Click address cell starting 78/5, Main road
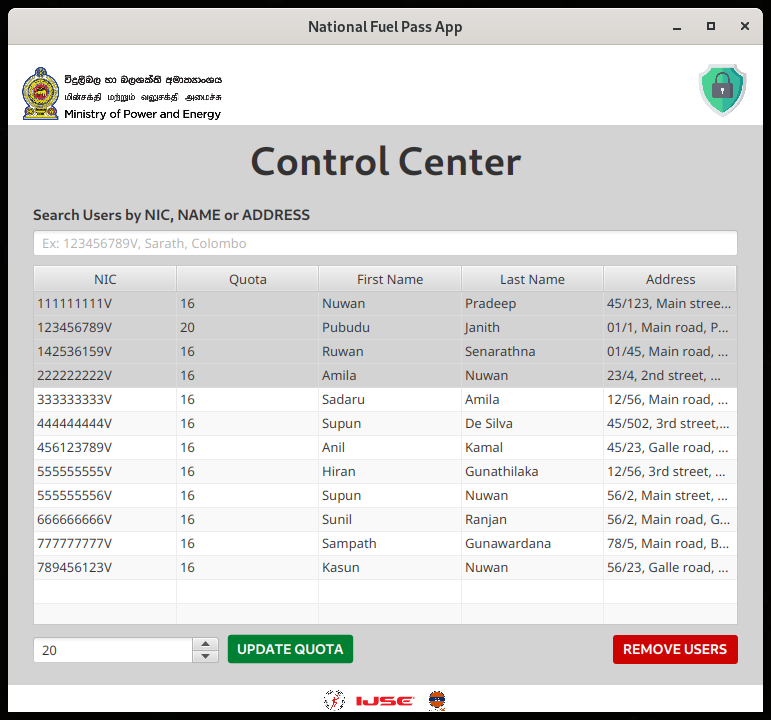The width and height of the screenshot is (771, 720). (670, 543)
